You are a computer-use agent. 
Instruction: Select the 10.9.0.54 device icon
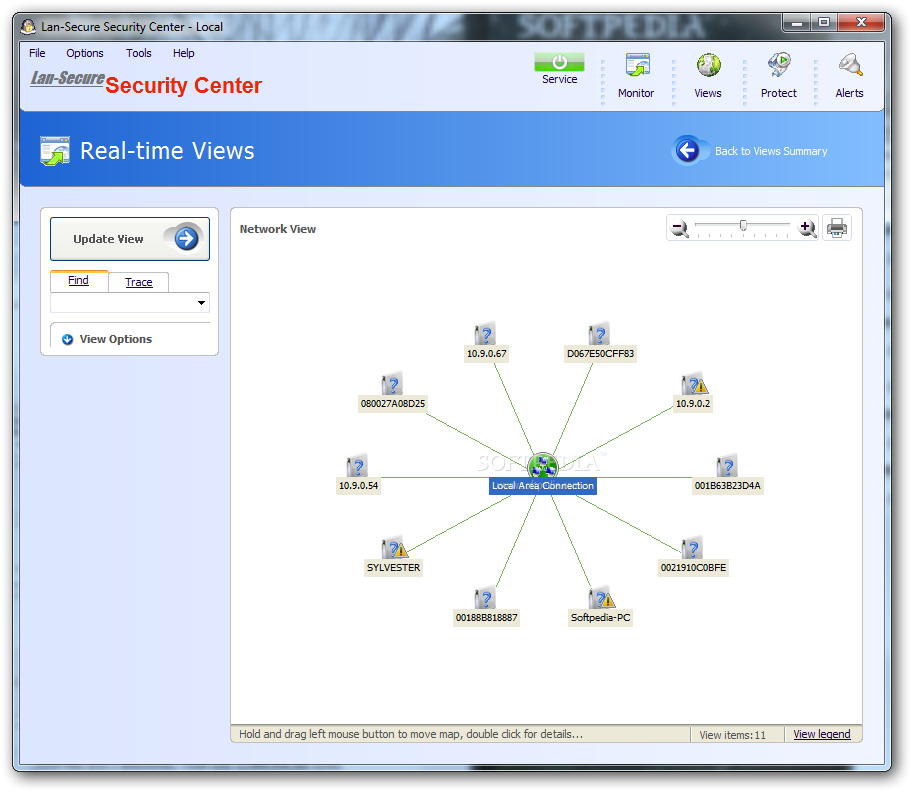pos(357,466)
